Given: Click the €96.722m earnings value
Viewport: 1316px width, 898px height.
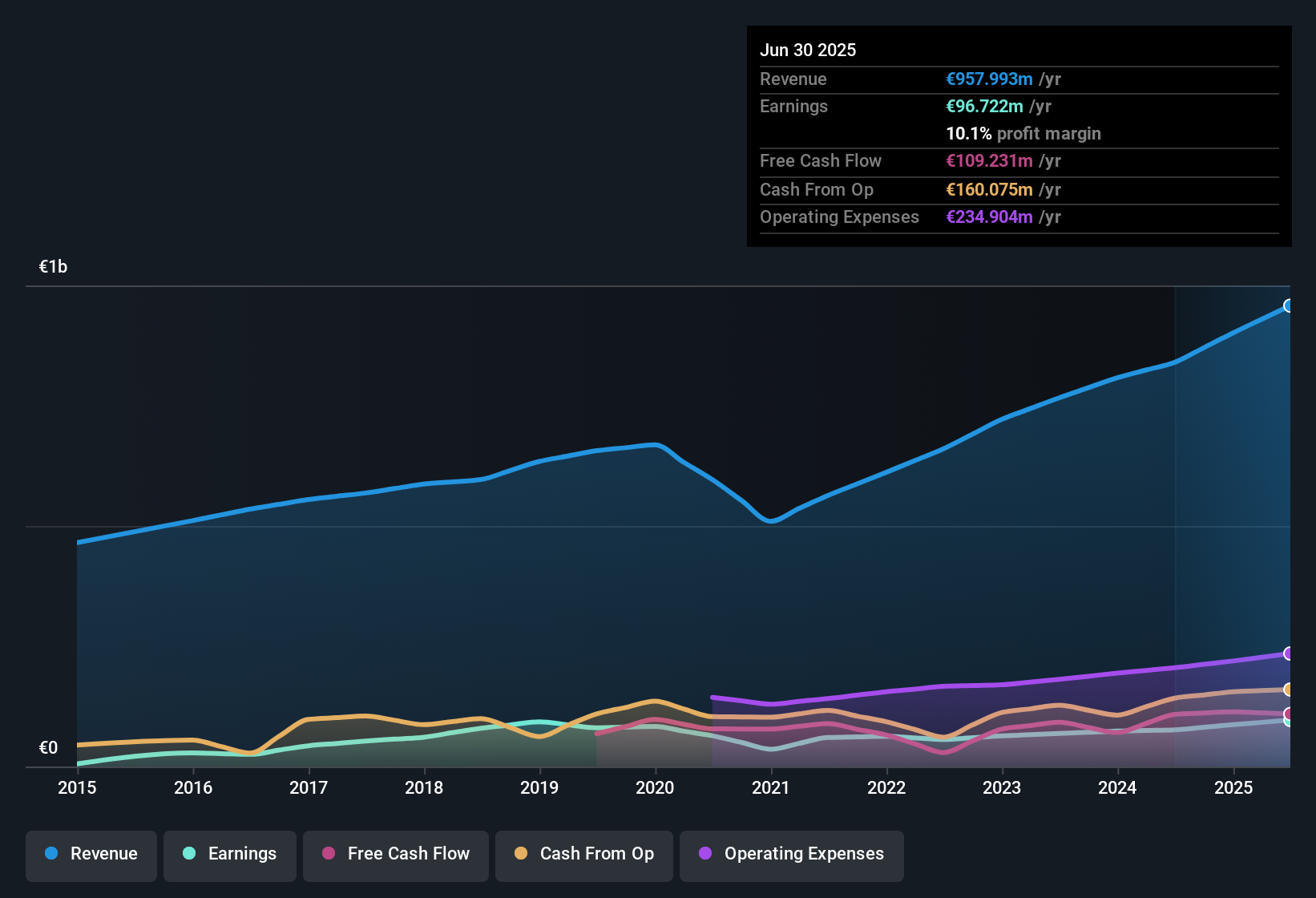Looking at the screenshot, I should (984, 107).
